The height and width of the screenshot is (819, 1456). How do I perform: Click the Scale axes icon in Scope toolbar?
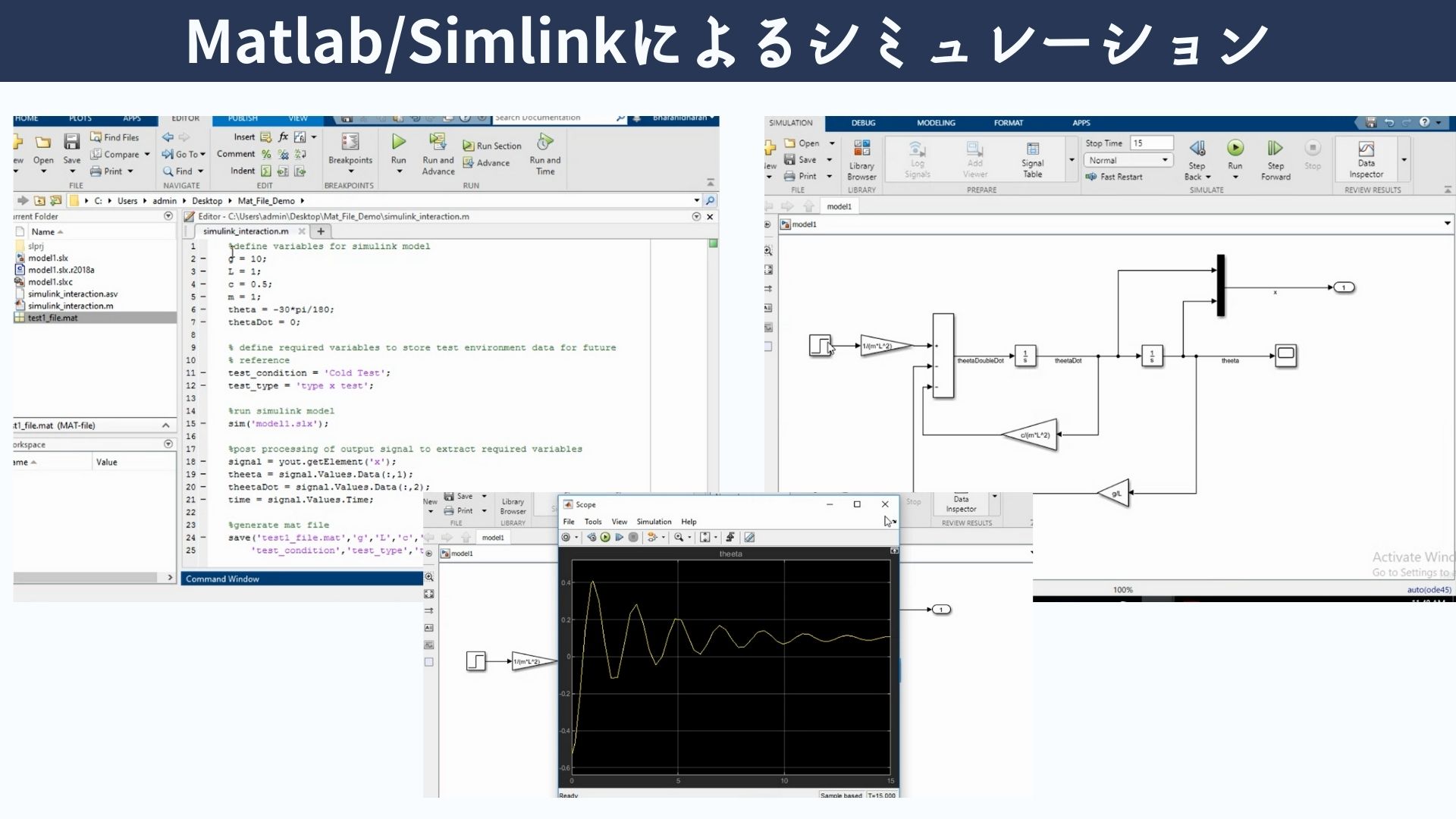(x=704, y=537)
